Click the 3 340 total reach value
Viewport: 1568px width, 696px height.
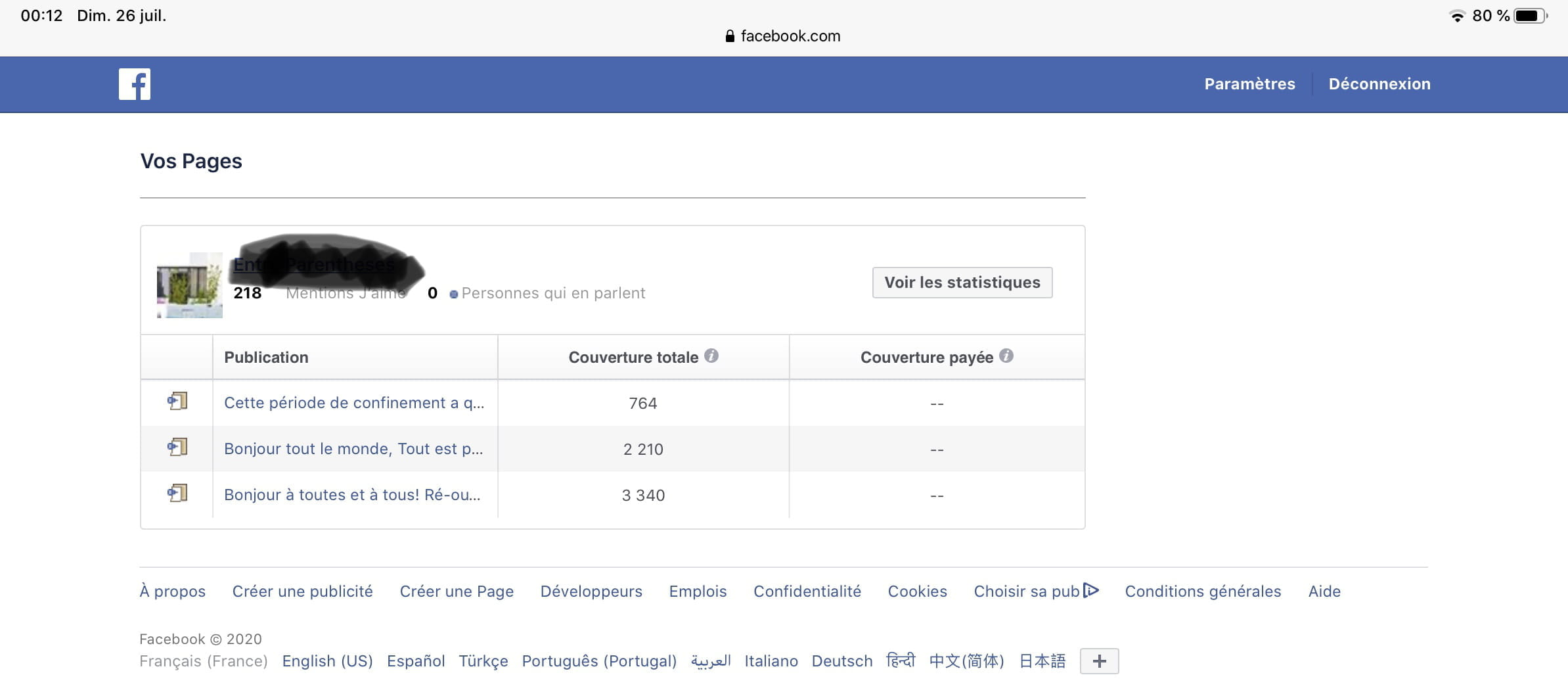pos(643,495)
